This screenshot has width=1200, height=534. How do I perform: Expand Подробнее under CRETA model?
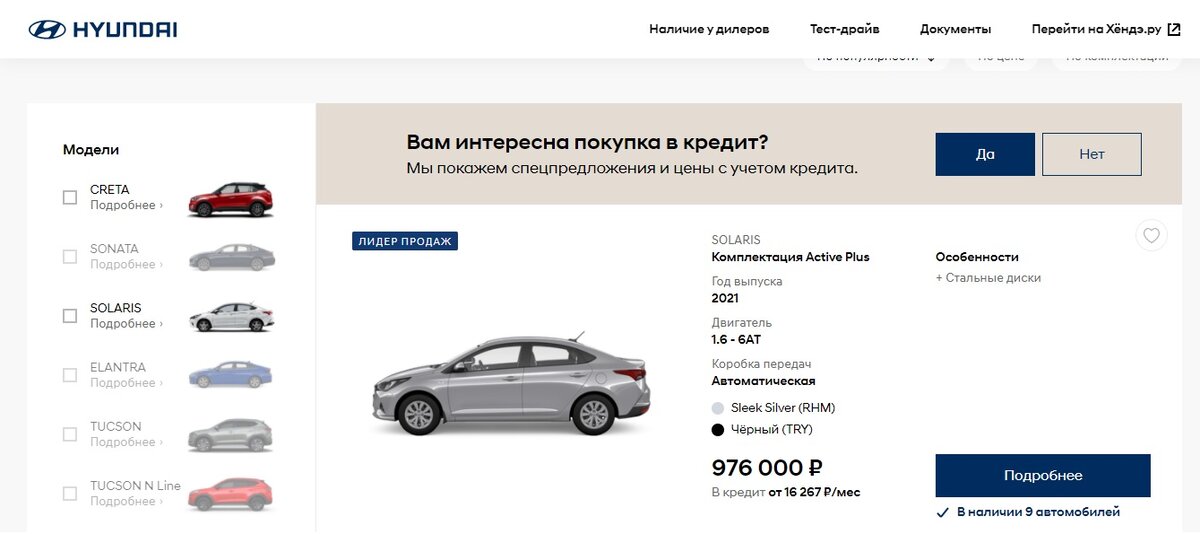126,205
